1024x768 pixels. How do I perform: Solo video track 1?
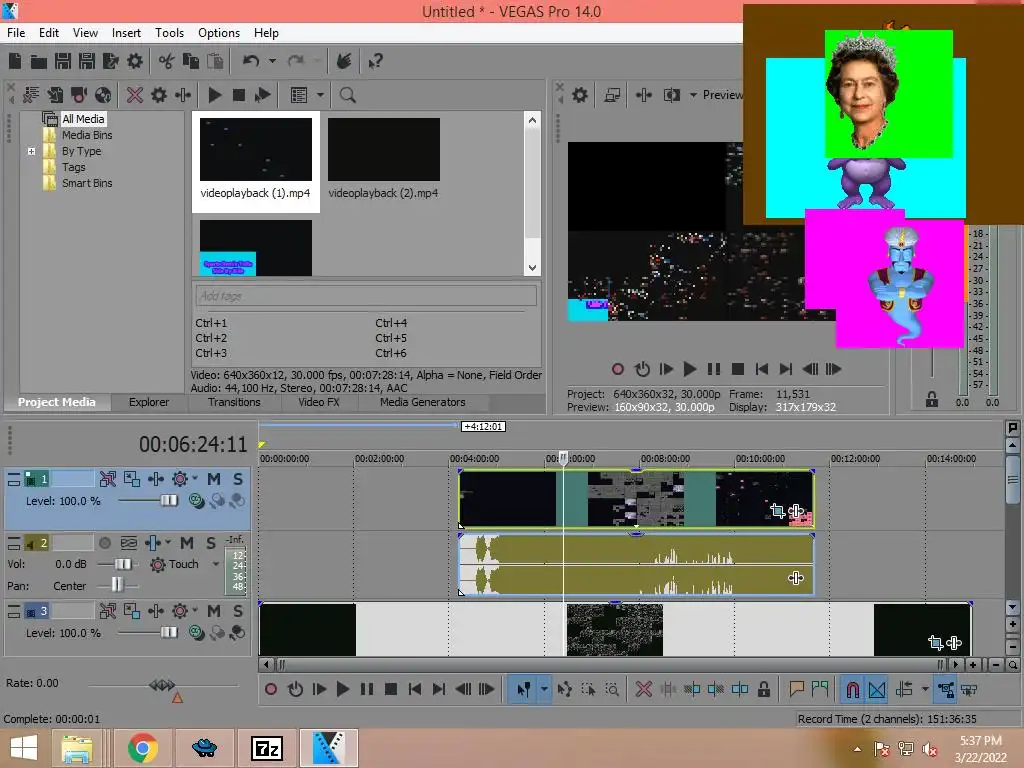click(238, 479)
